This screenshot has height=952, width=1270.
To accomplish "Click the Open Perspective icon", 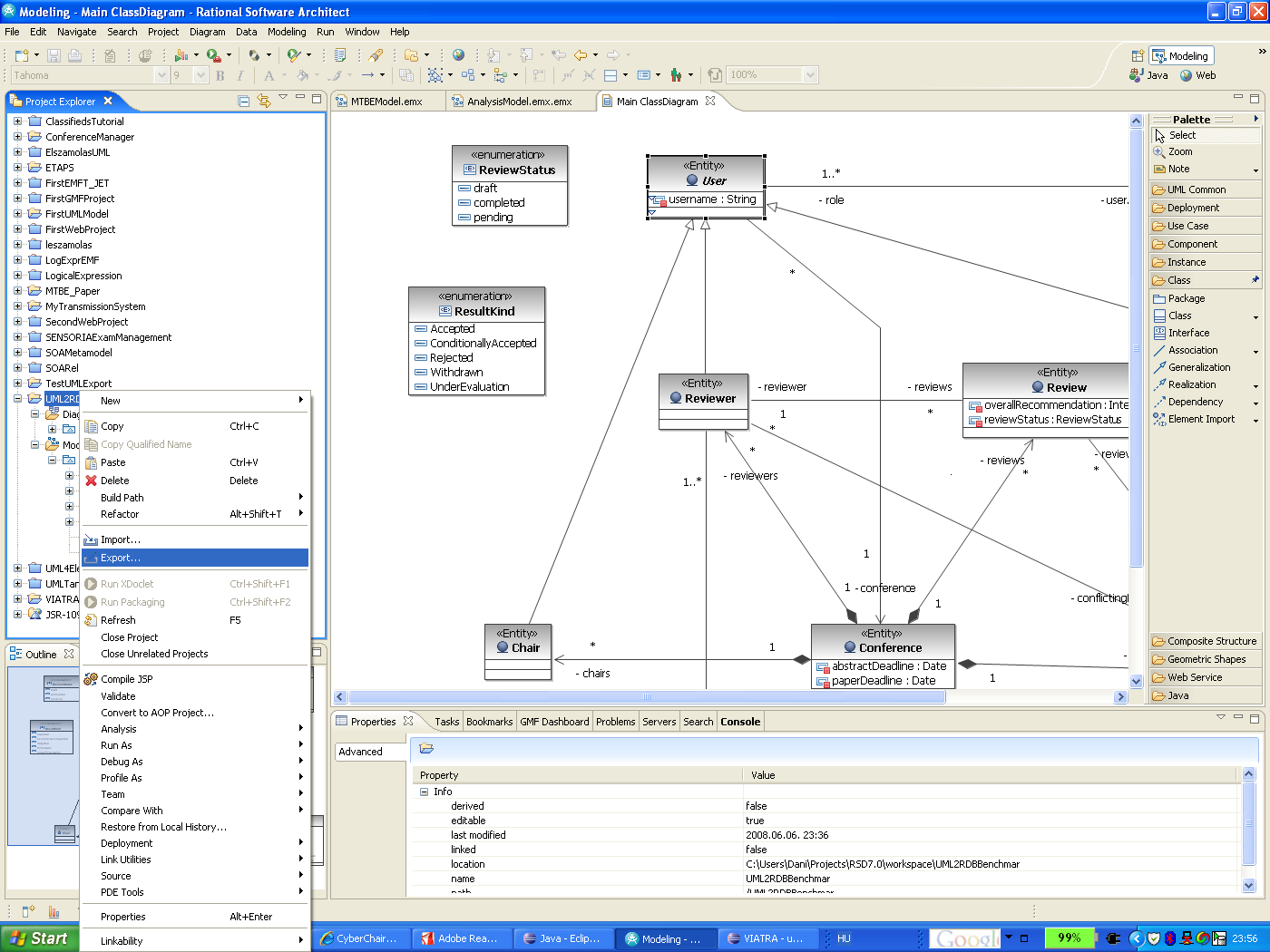I will [x=1138, y=55].
